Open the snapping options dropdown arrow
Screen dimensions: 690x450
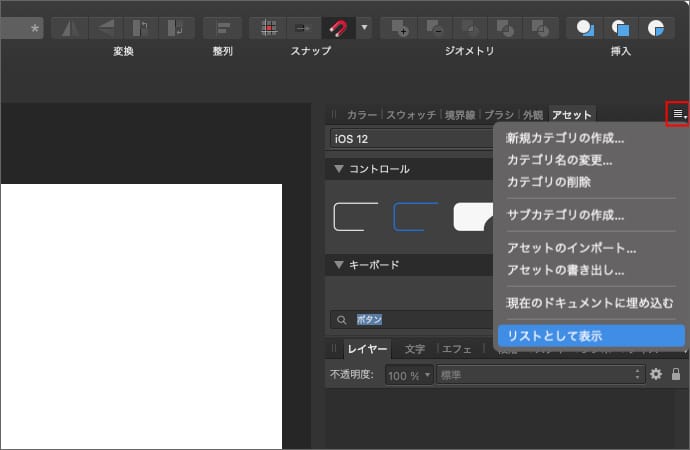363,27
